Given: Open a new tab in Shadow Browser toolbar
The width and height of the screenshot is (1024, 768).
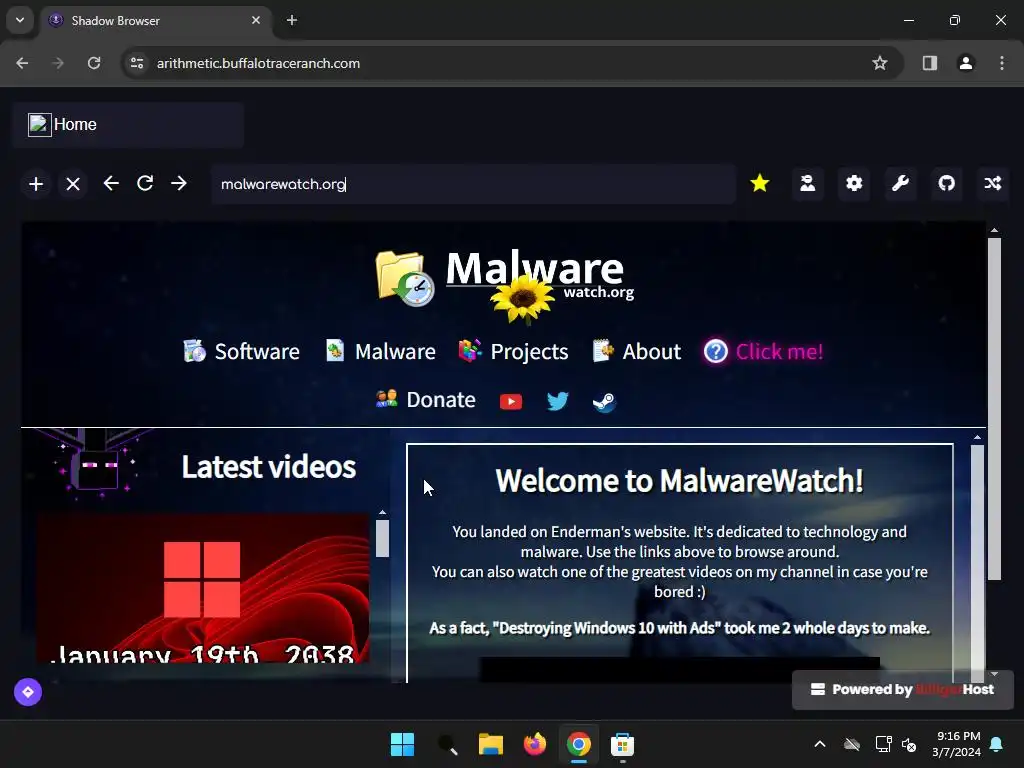Looking at the screenshot, I should (36, 184).
